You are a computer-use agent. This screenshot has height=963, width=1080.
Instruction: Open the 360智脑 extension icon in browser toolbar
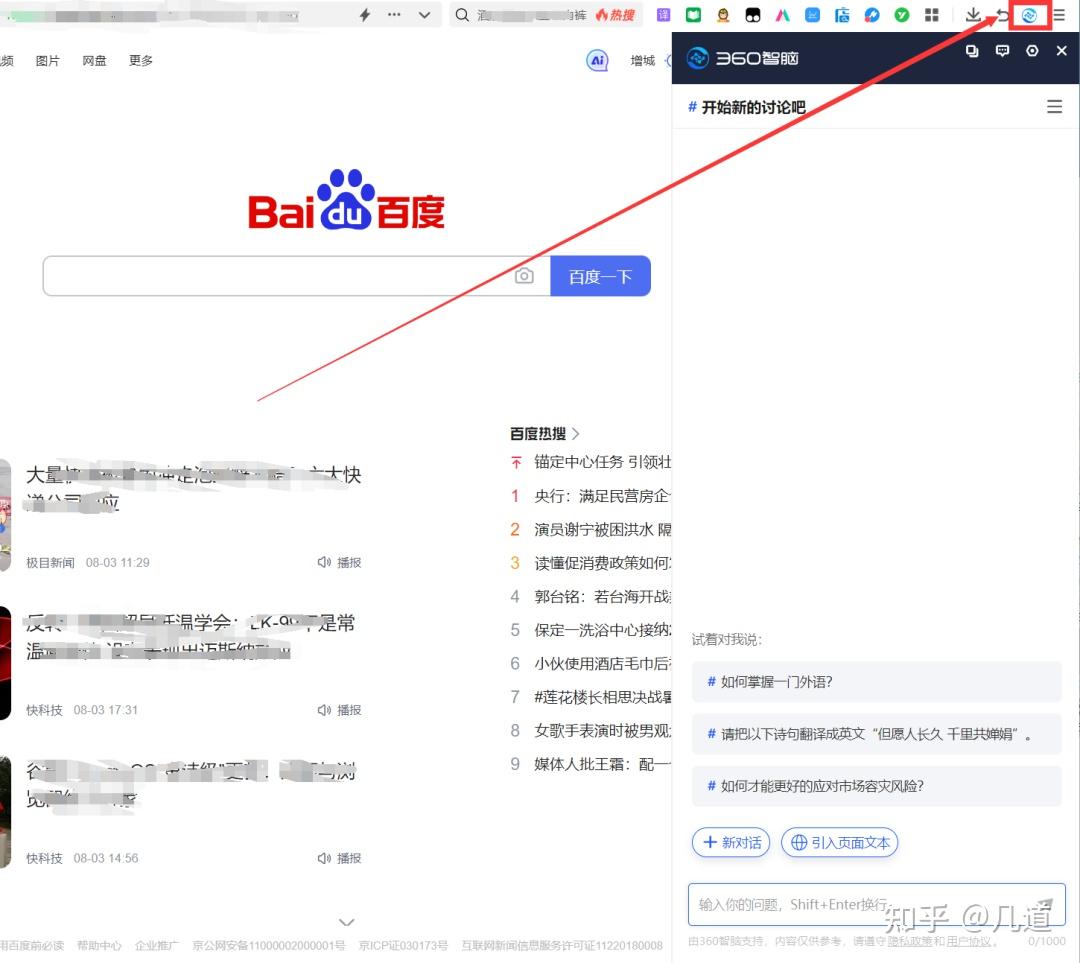pyautogui.click(x=1029, y=15)
